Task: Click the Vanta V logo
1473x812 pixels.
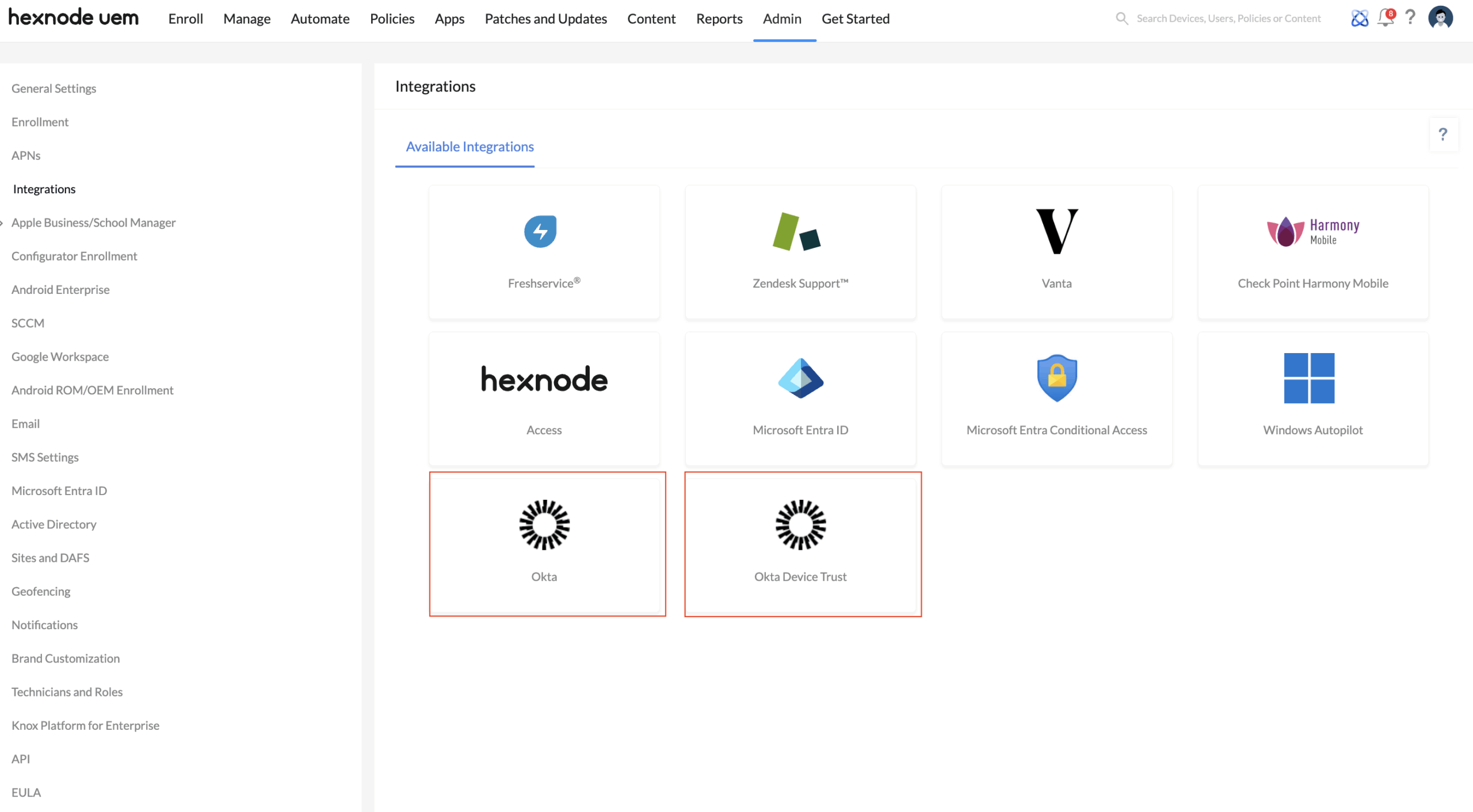Action: (x=1056, y=232)
